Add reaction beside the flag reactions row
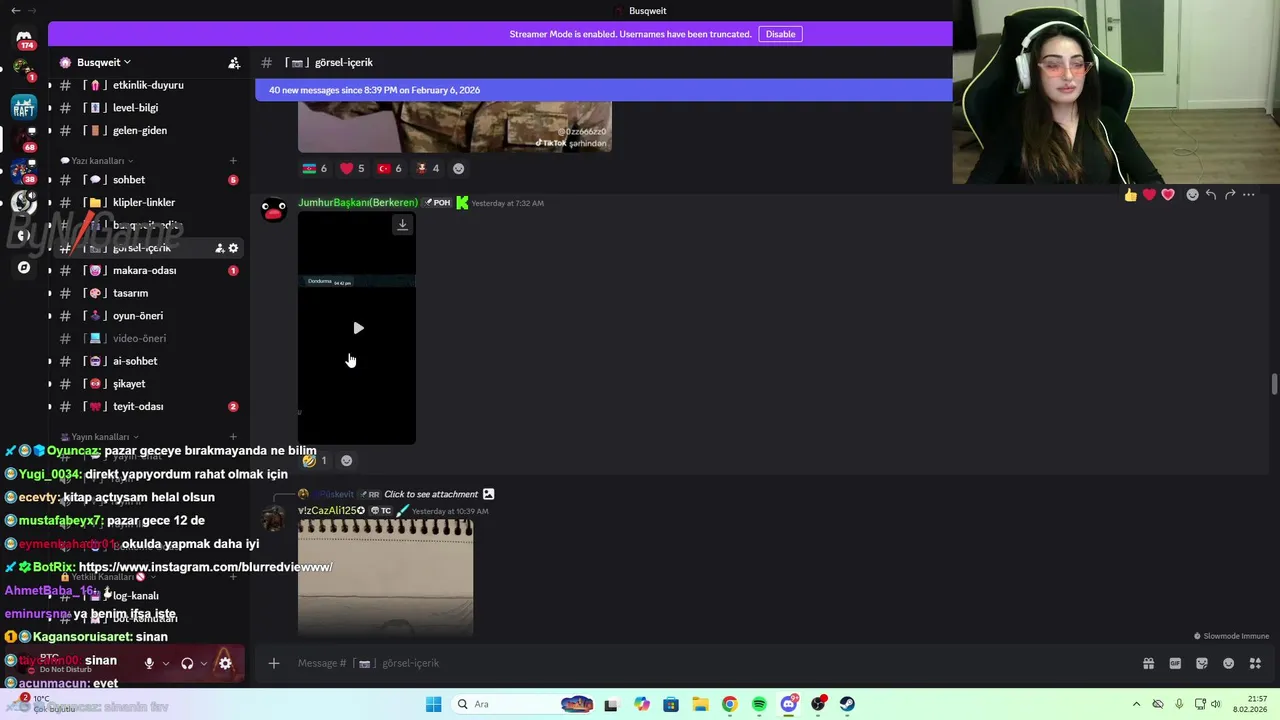Image resolution: width=1280 pixels, height=720 pixels. point(458,169)
